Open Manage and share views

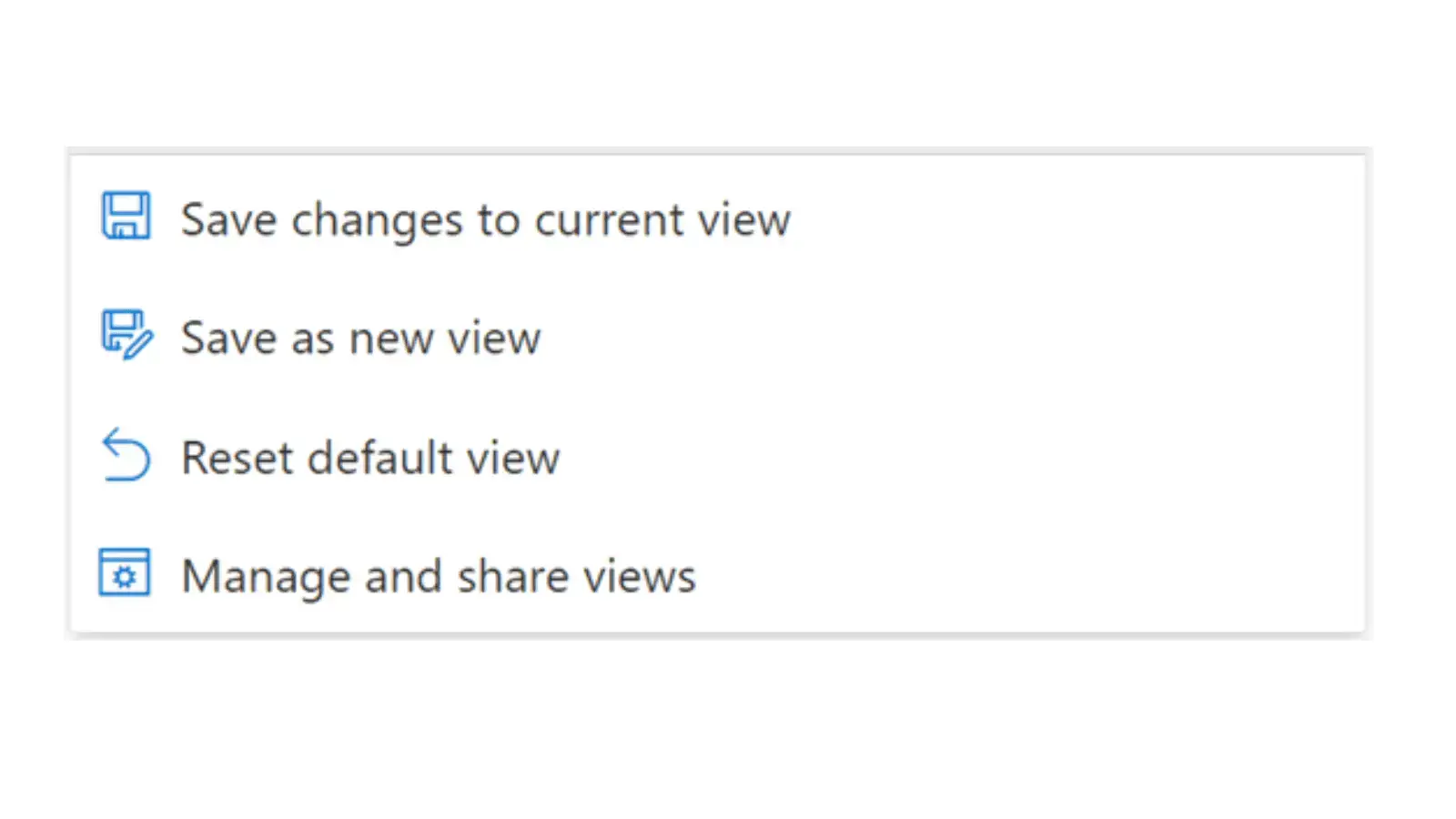coord(717,575)
